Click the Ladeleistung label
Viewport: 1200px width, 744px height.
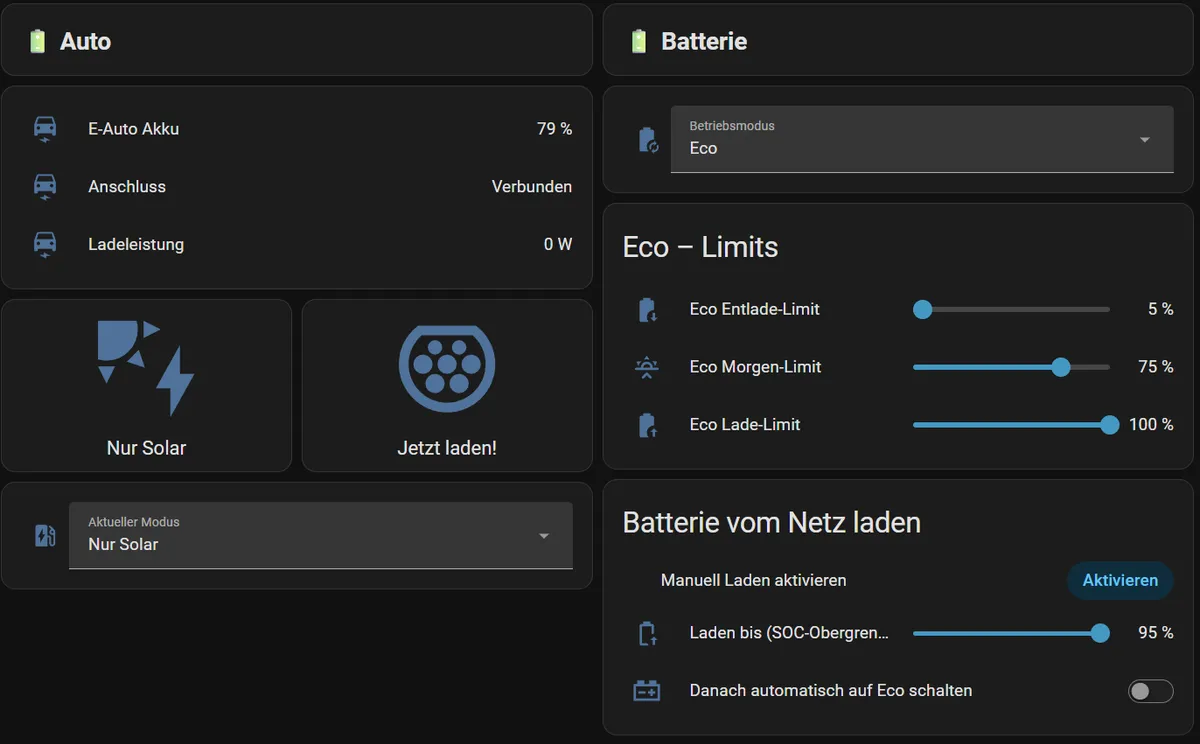pyautogui.click(x=136, y=245)
